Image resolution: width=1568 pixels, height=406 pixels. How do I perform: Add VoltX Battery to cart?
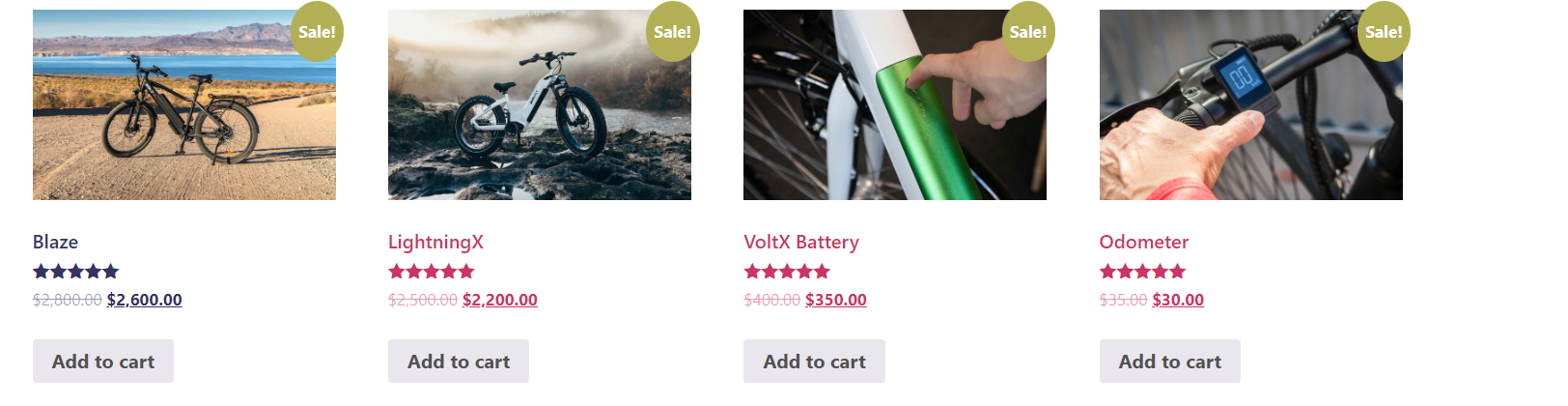coord(814,362)
